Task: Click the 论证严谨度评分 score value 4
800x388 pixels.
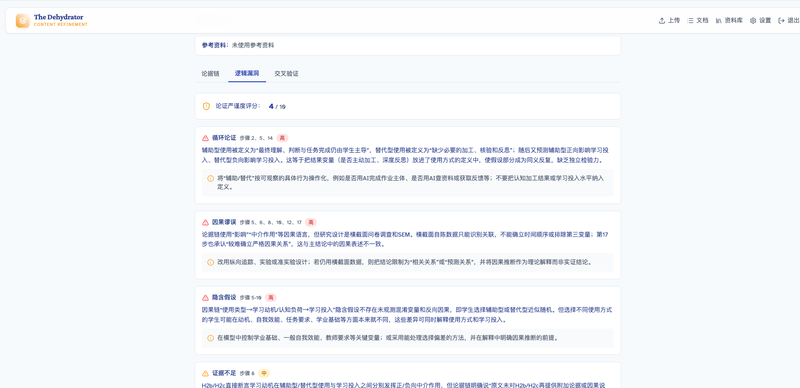Action: [271, 106]
